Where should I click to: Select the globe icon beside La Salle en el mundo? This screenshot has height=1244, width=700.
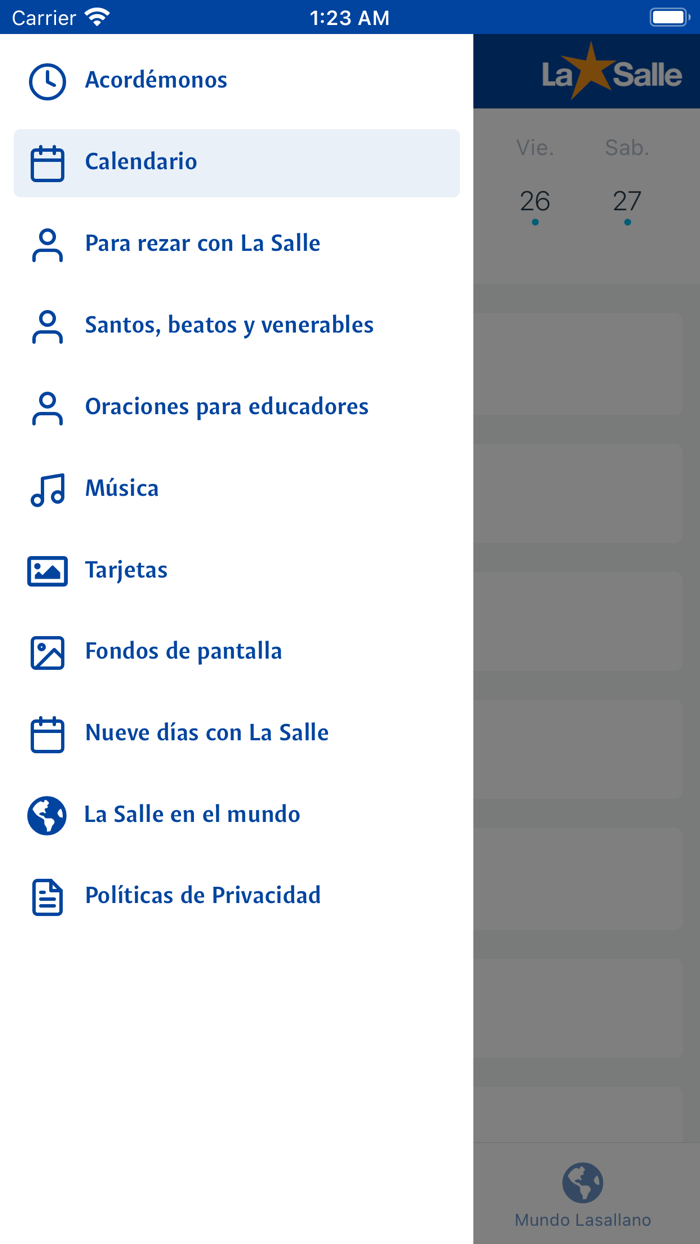(46, 815)
